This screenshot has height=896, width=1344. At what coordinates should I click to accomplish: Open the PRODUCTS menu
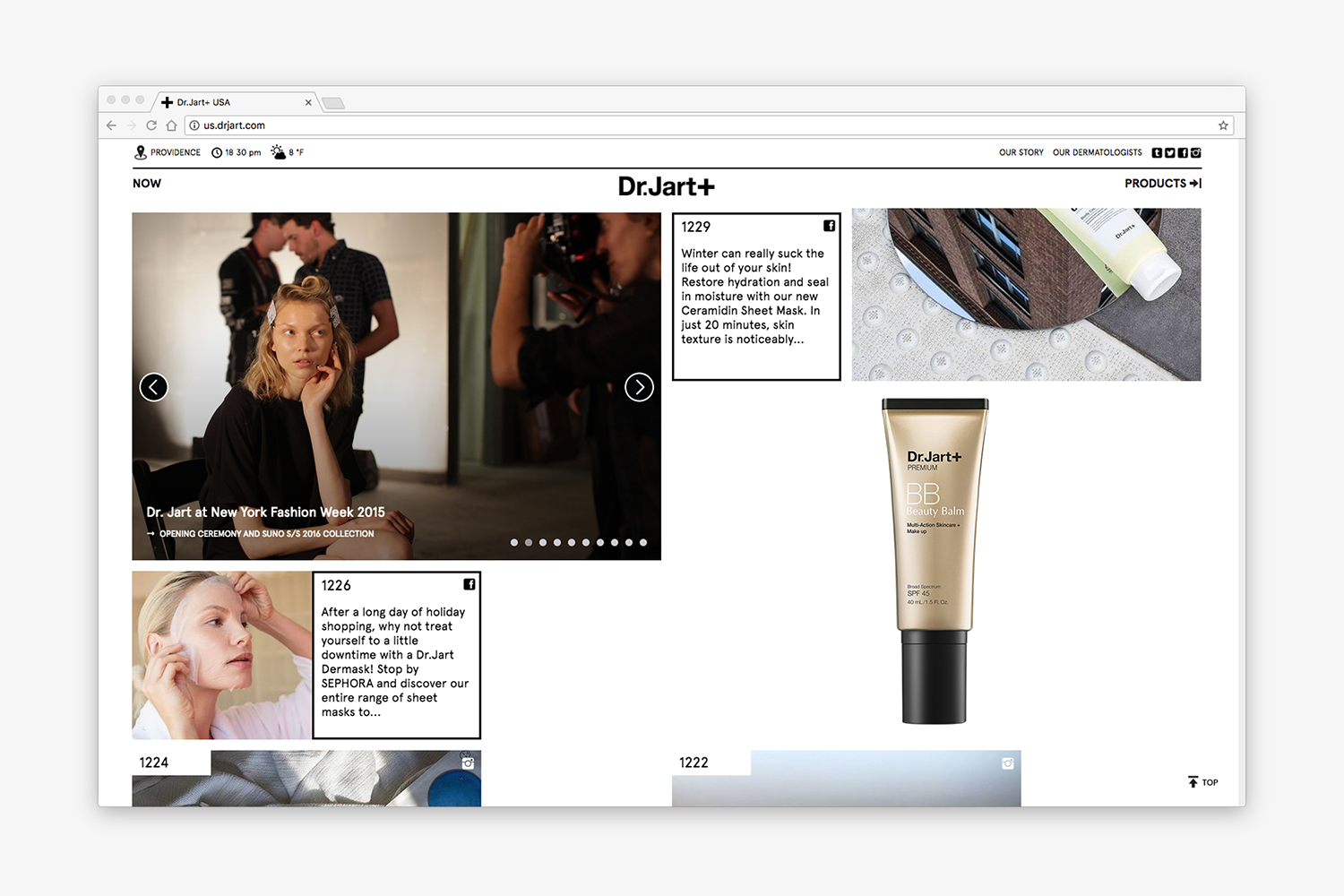coord(1163,183)
